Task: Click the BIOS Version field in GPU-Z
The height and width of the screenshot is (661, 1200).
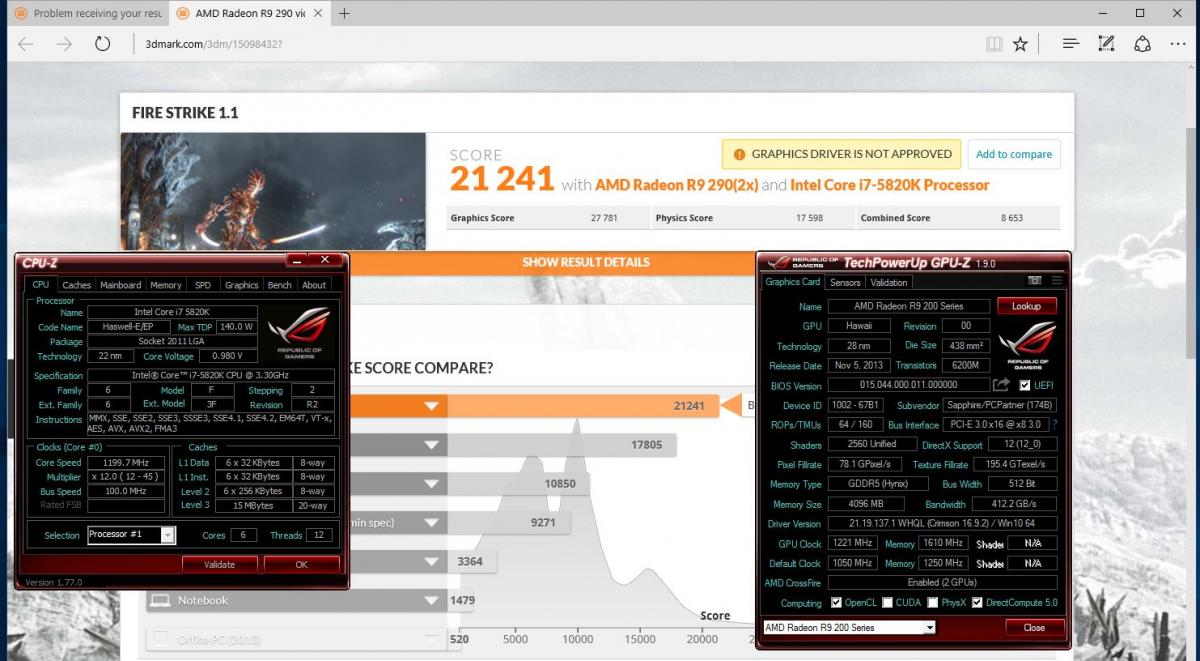Action: pyautogui.click(x=908, y=385)
